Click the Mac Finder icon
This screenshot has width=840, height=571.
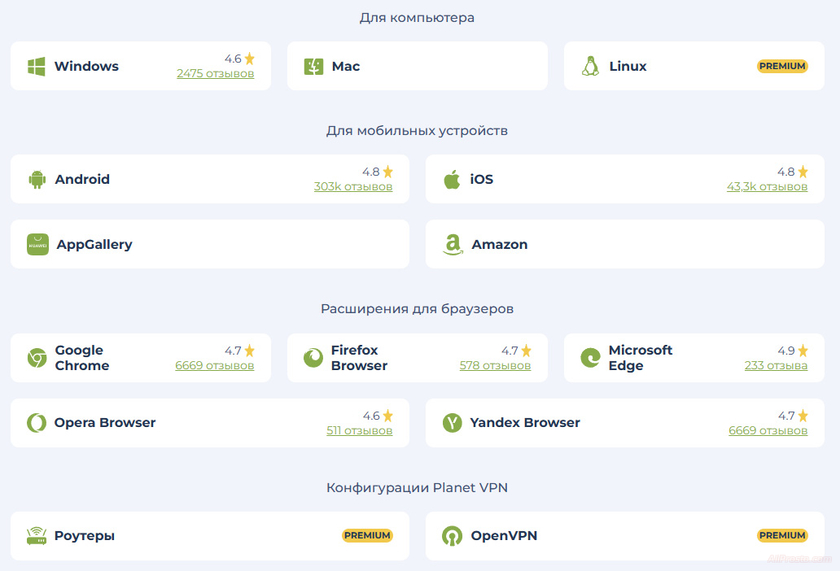(x=313, y=67)
